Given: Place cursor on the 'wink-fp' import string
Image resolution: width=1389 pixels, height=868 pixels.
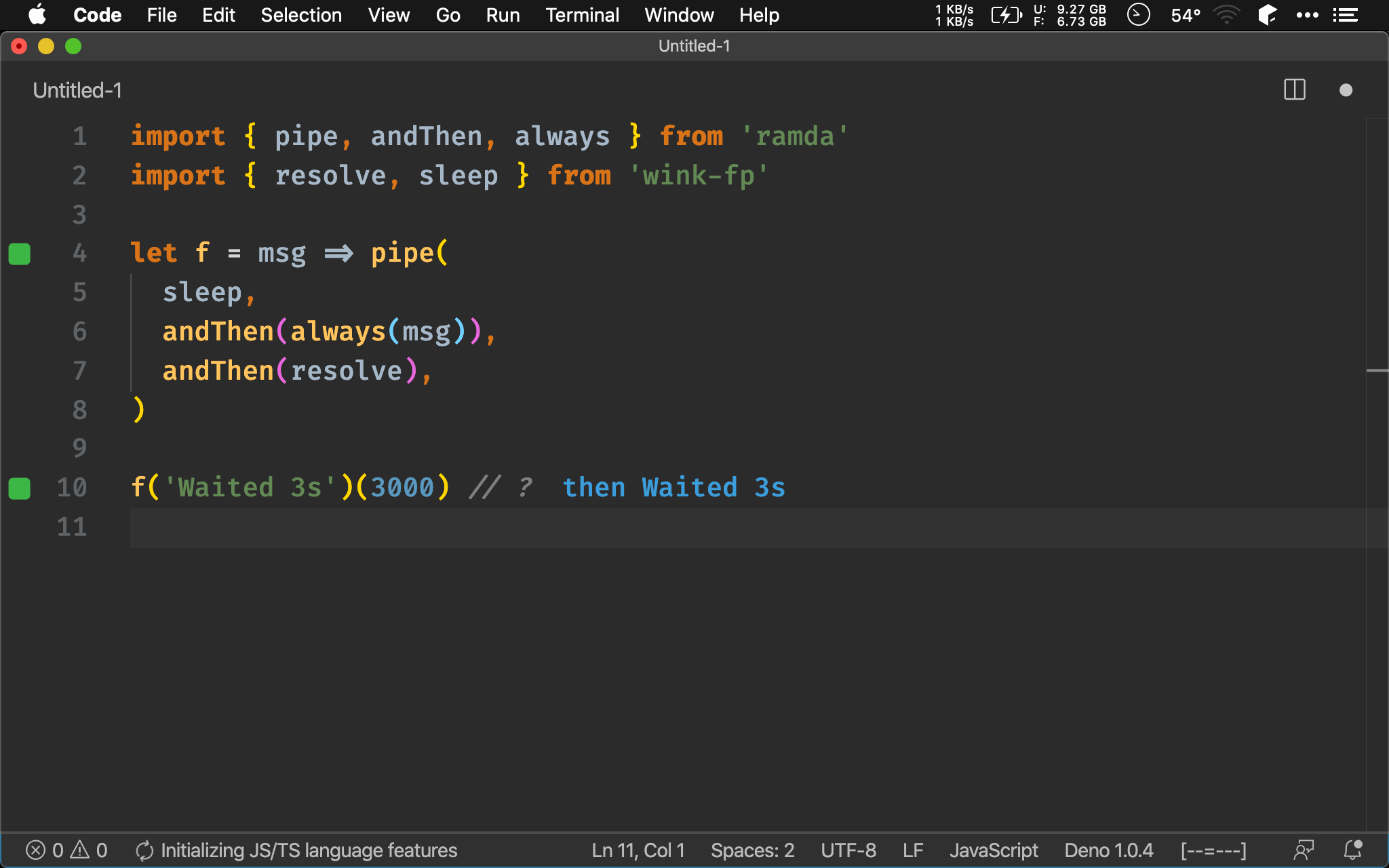Looking at the screenshot, I should click(699, 176).
